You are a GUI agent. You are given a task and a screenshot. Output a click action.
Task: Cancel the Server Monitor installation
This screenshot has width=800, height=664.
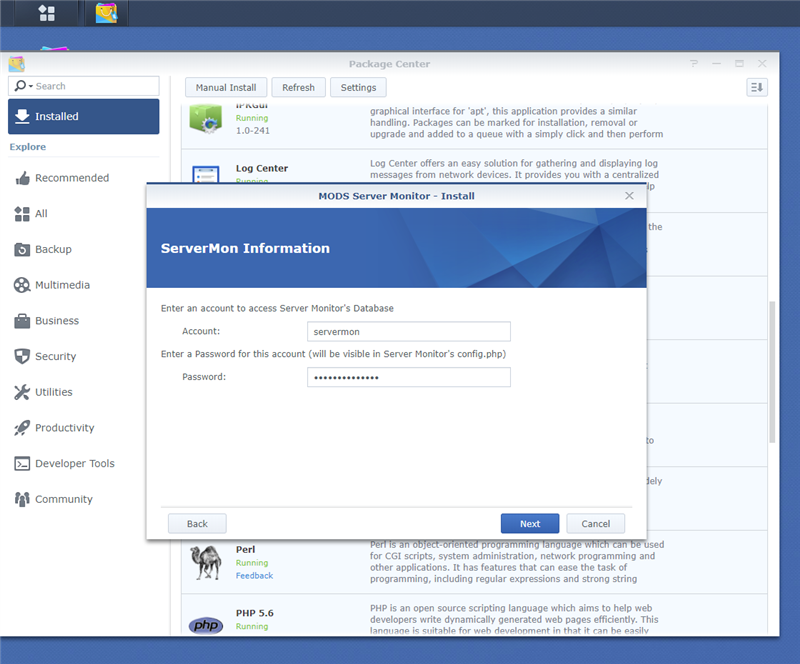click(x=595, y=524)
